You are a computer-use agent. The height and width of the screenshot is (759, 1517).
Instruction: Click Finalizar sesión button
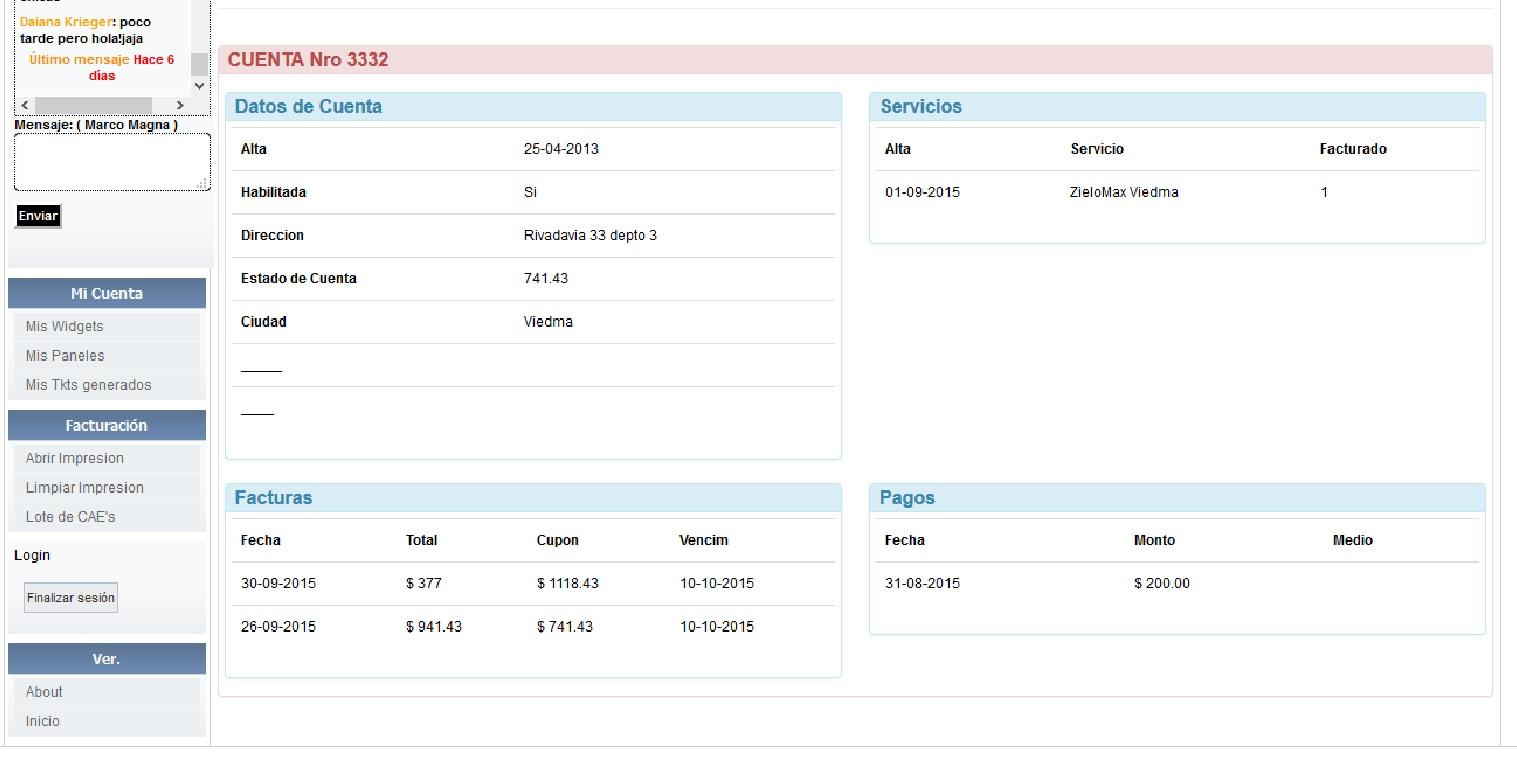click(x=71, y=597)
